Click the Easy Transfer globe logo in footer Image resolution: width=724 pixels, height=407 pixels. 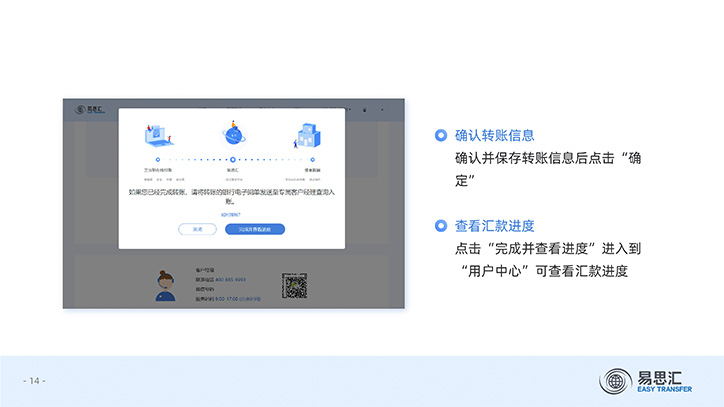pos(615,381)
